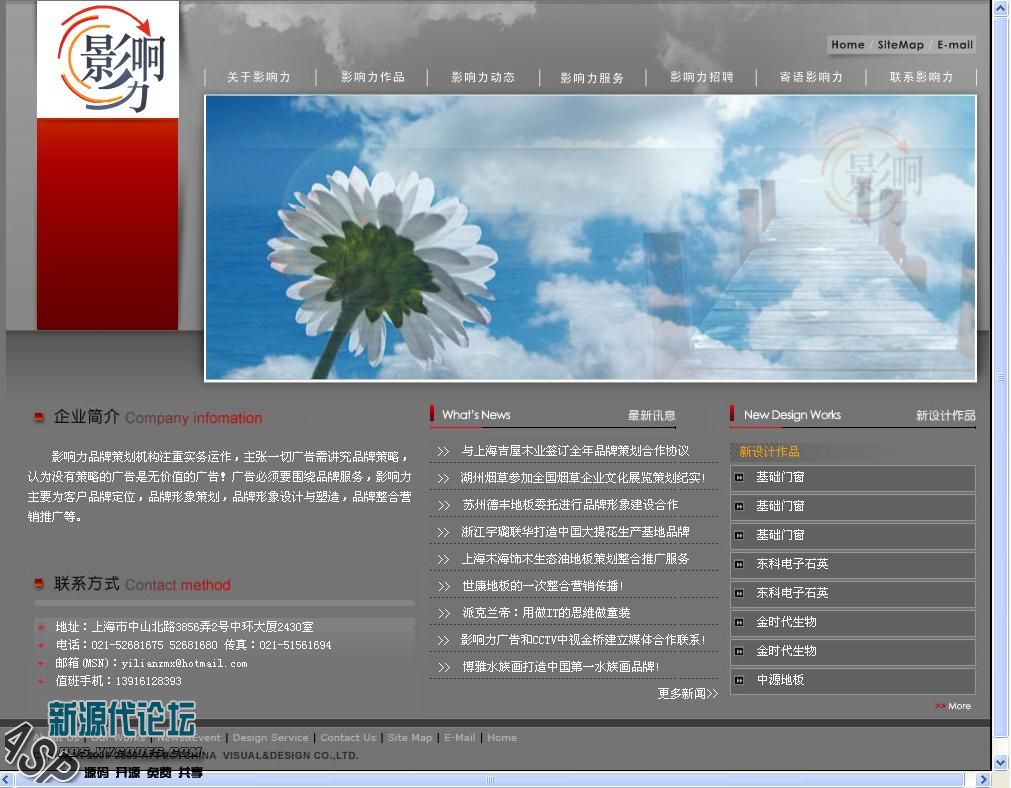Go to 联系影响力 navigation menu
The image size is (1011, 788).
[x=921, y=77]
